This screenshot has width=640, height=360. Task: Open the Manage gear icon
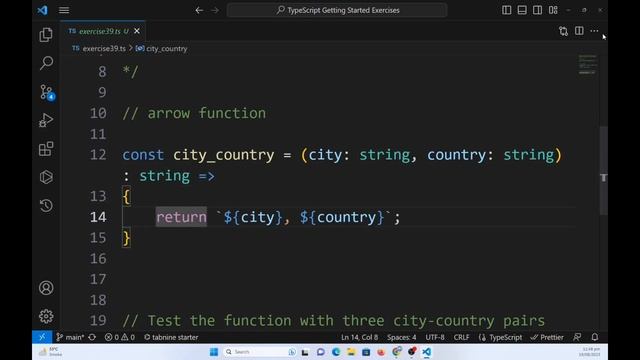pyautogui.click(x=46, y=316)
